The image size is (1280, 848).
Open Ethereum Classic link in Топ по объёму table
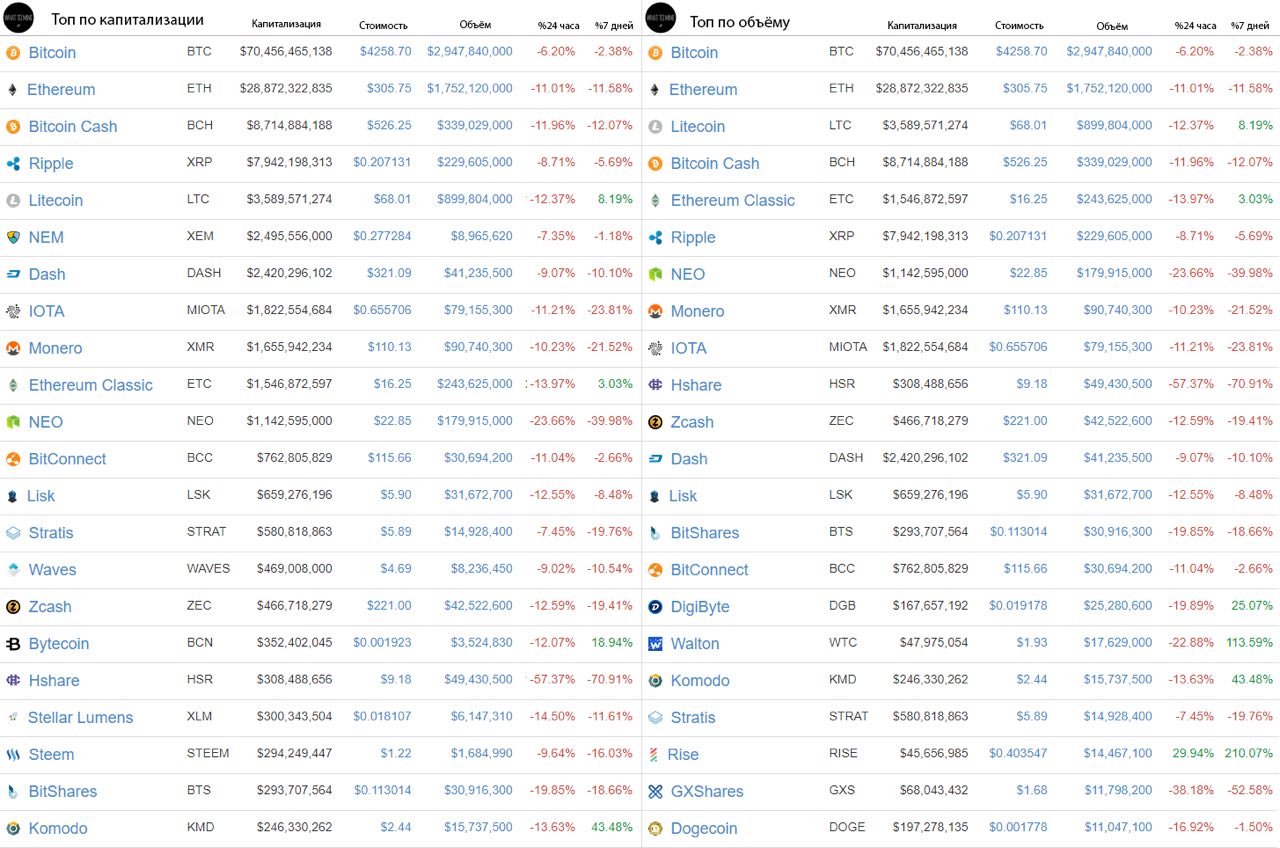(733, 200)
